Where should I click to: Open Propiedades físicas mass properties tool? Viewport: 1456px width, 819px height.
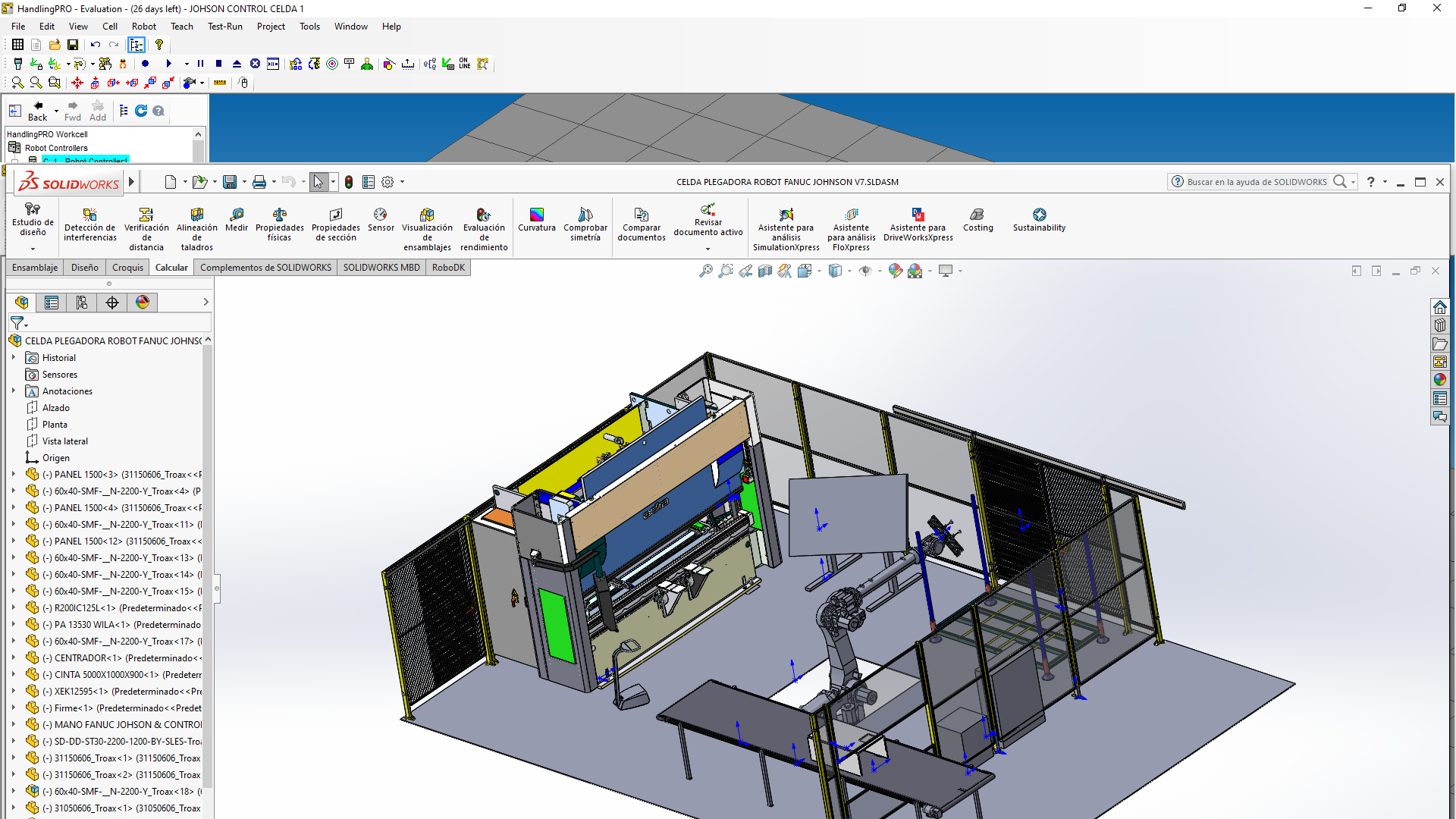tap(279, 215)
